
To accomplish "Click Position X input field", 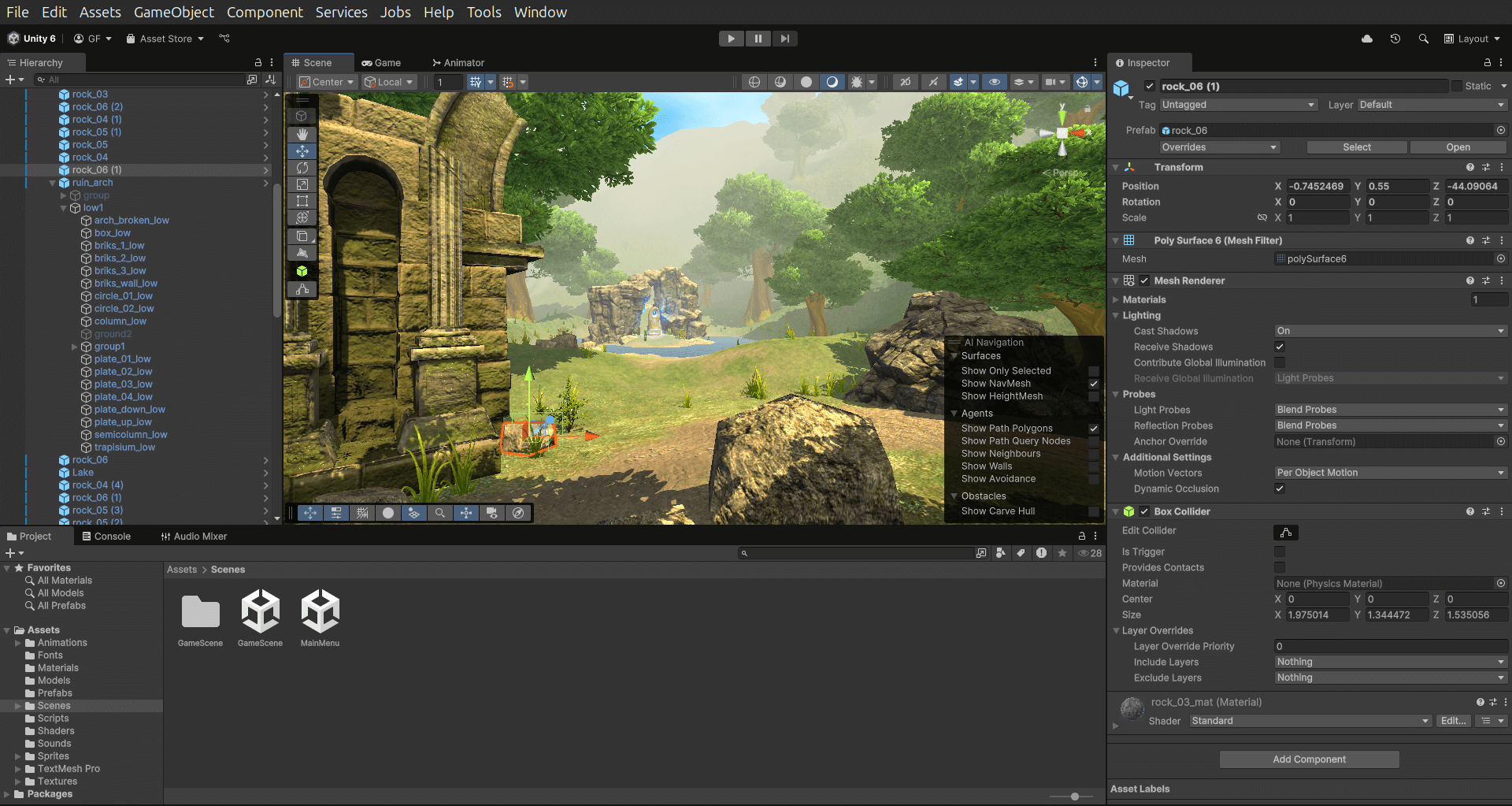I will click(x=1317, y=186).
